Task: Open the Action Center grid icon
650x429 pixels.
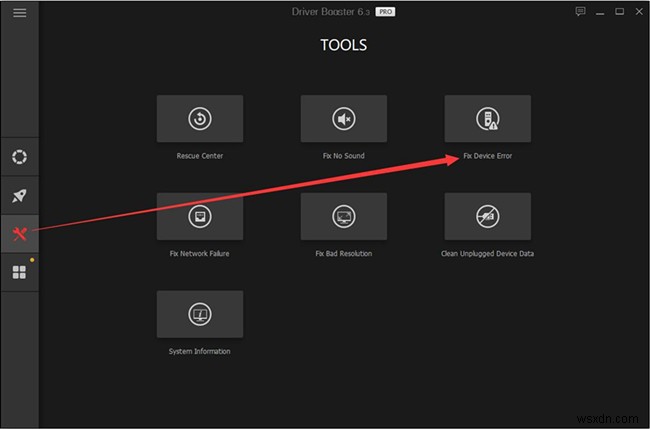Action: 19,272
